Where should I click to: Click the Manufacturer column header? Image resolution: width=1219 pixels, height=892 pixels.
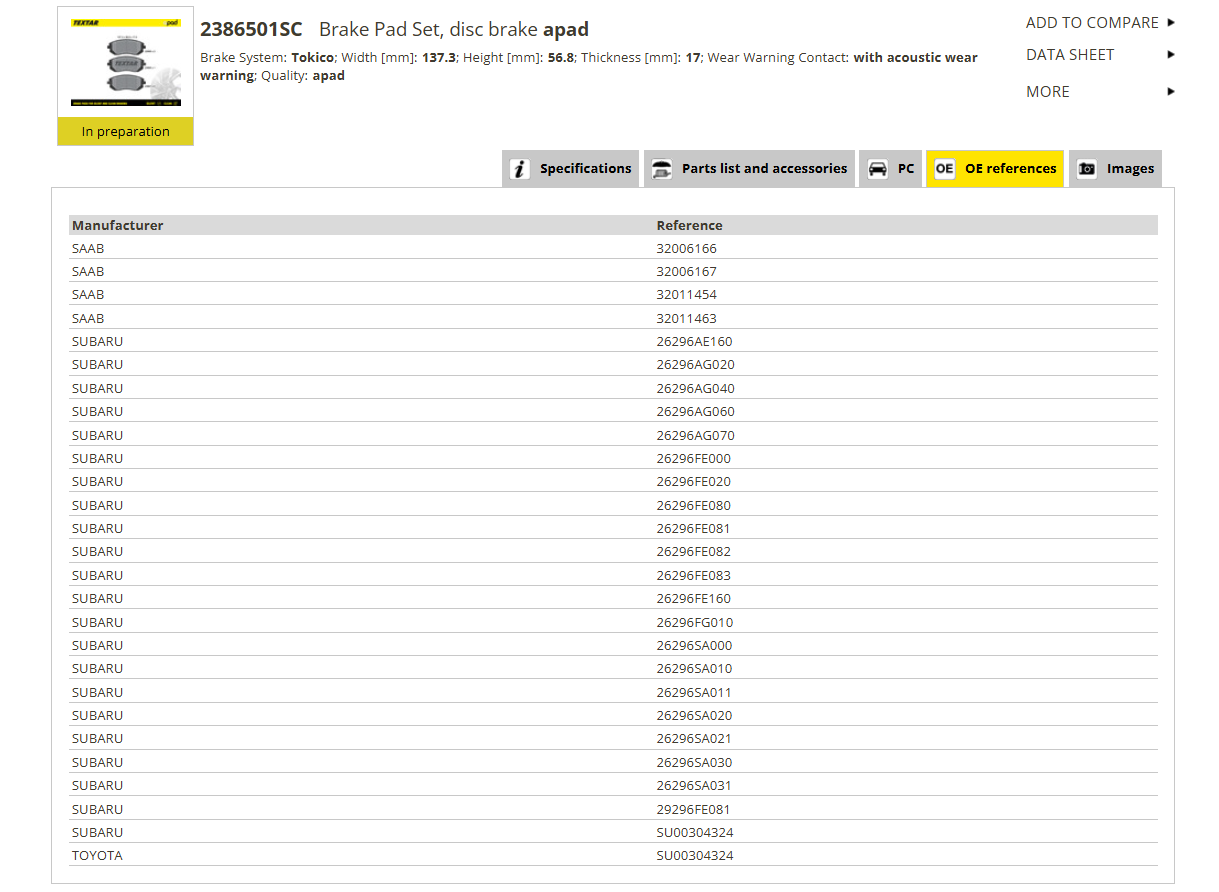[x=118, y=225]
